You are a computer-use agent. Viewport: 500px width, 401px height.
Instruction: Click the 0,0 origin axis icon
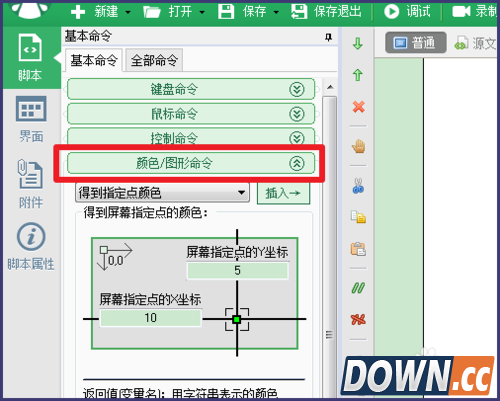(115, 257)
